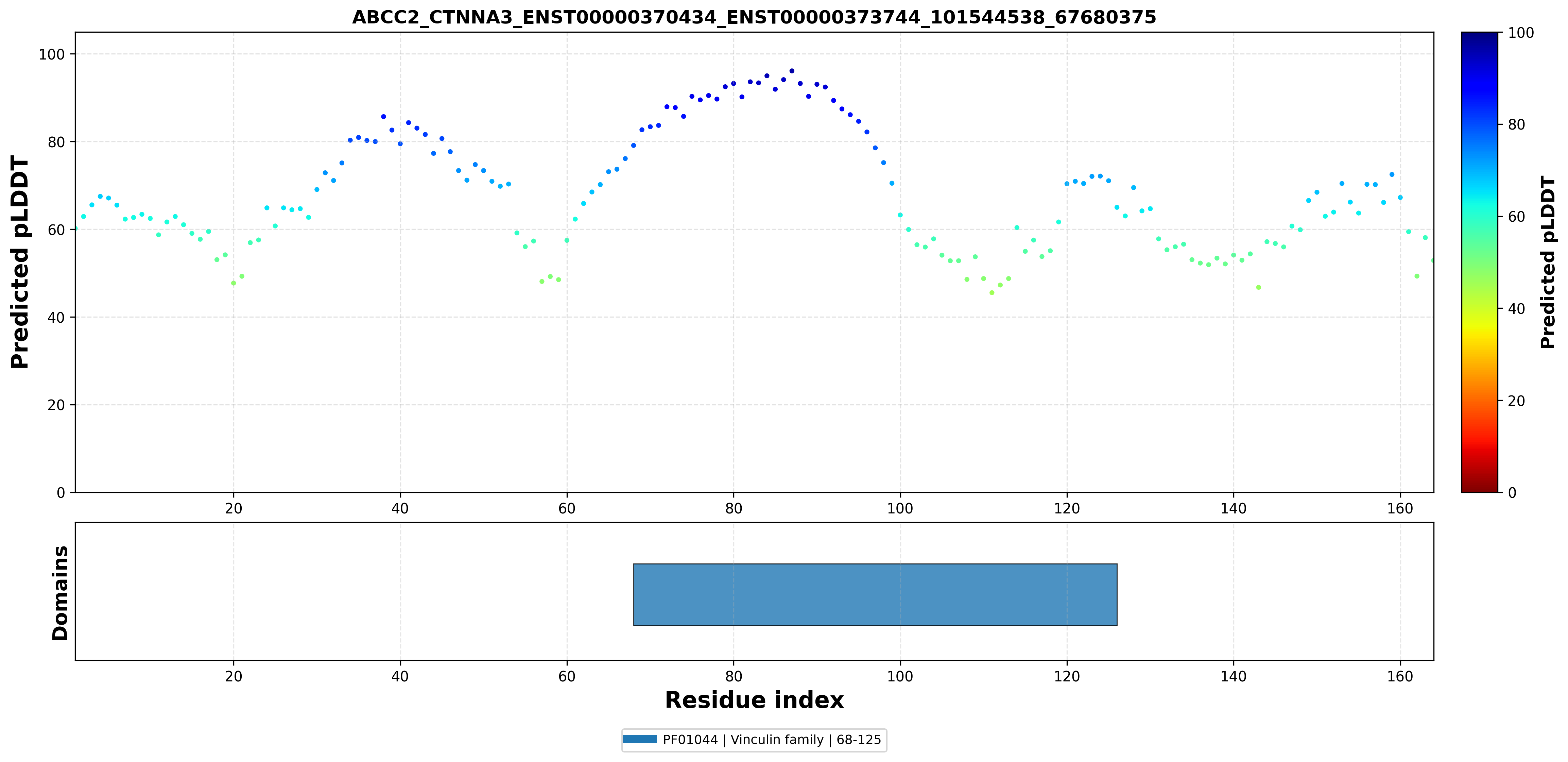Click the legend color swatch for PF01044

point(640,740)
